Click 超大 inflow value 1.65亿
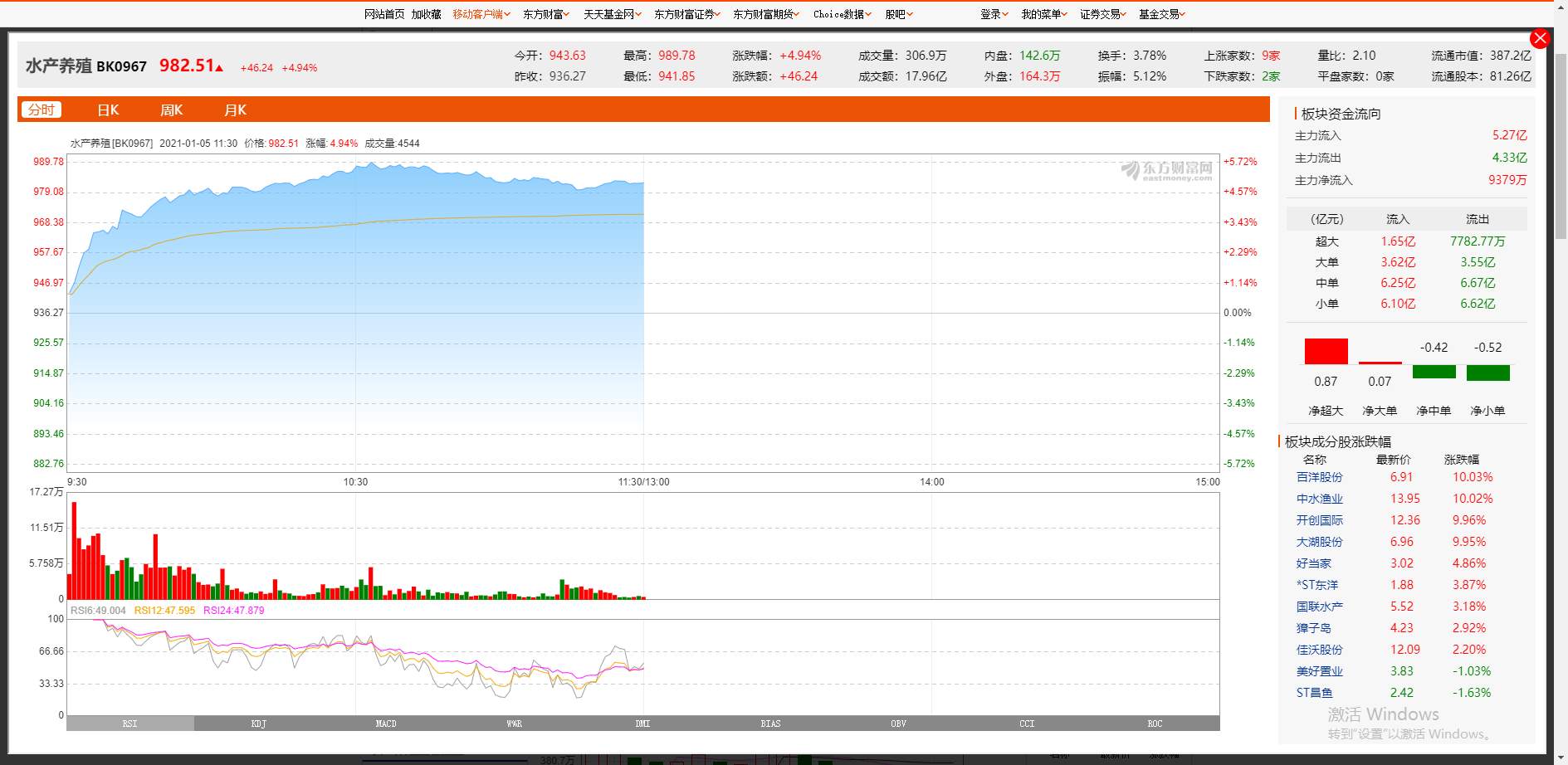This screenshot has width=1568, height=765. pyautogui.click(x=1398, y=241)
